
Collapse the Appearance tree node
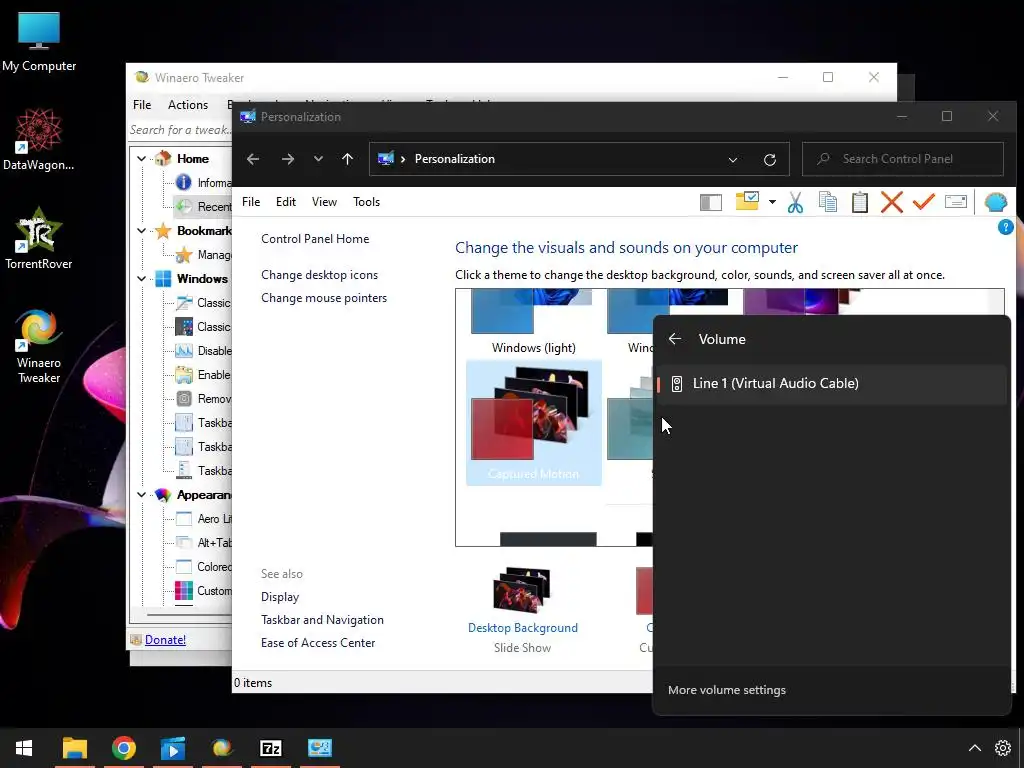pos(142,495)
